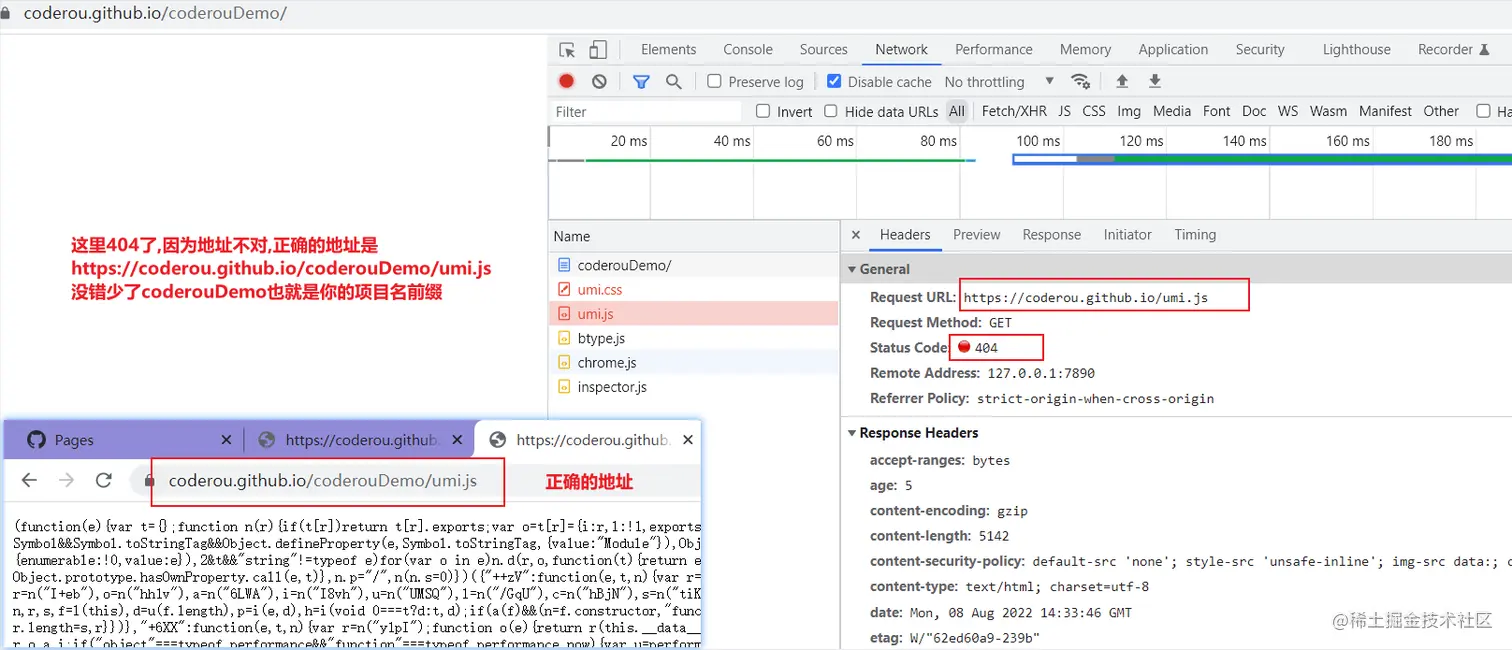Filter requests by Doc type
Viewport: 1512px width, 650px height.
click(1254, 111)
